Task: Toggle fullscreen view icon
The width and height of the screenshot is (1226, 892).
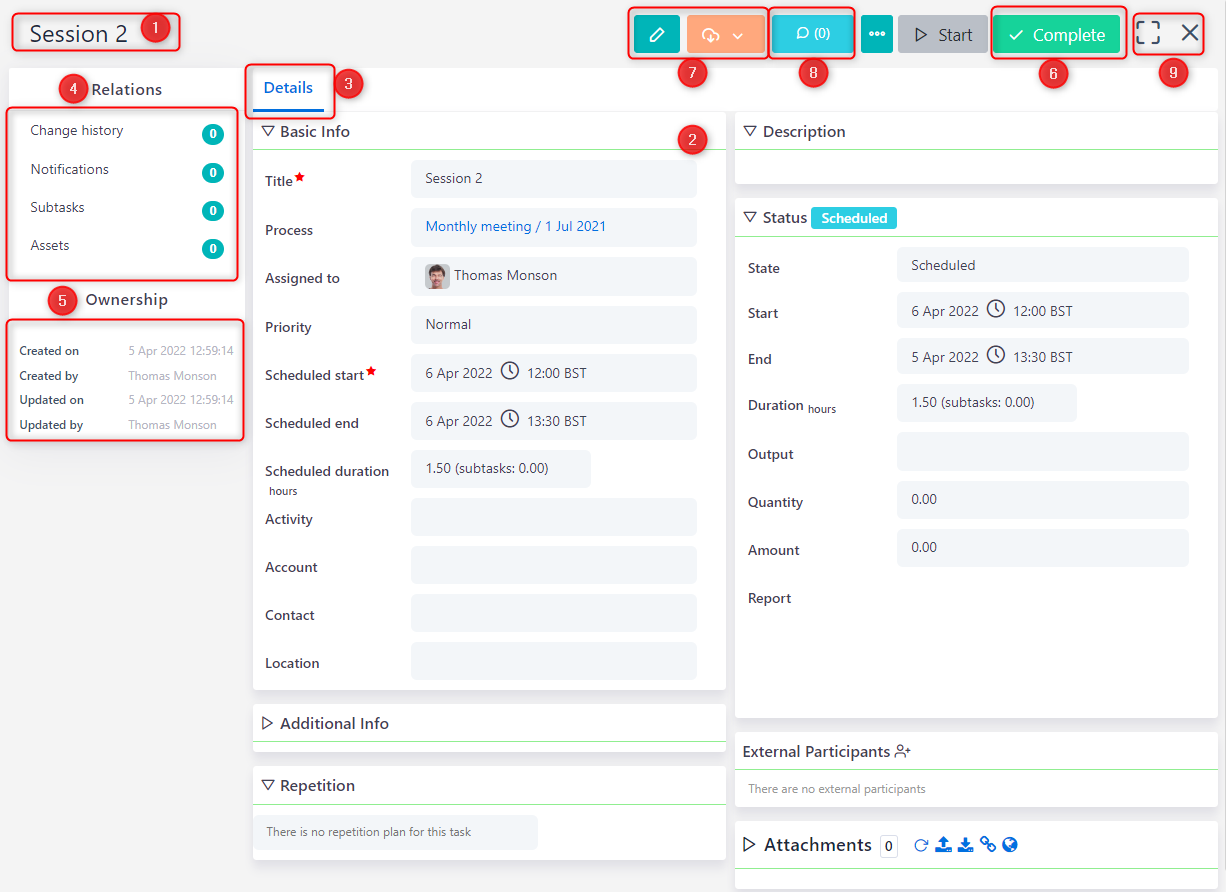Action: coord(1148,33)
